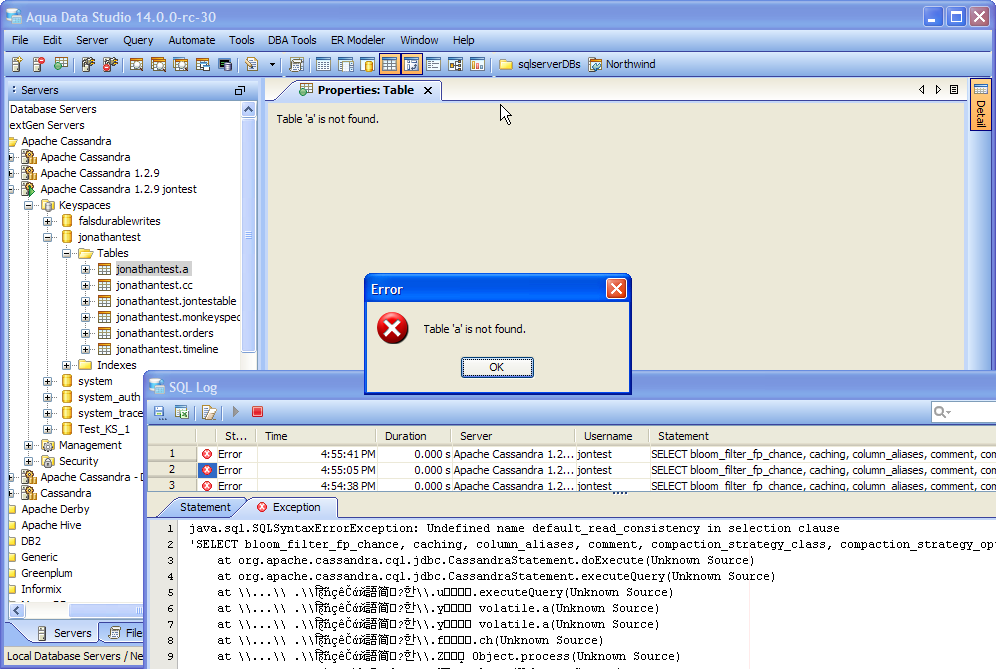The height and width of the screenshot is (669, 996).
Task: Expand the jonathantest.cc table node
Action: [86, 285]
